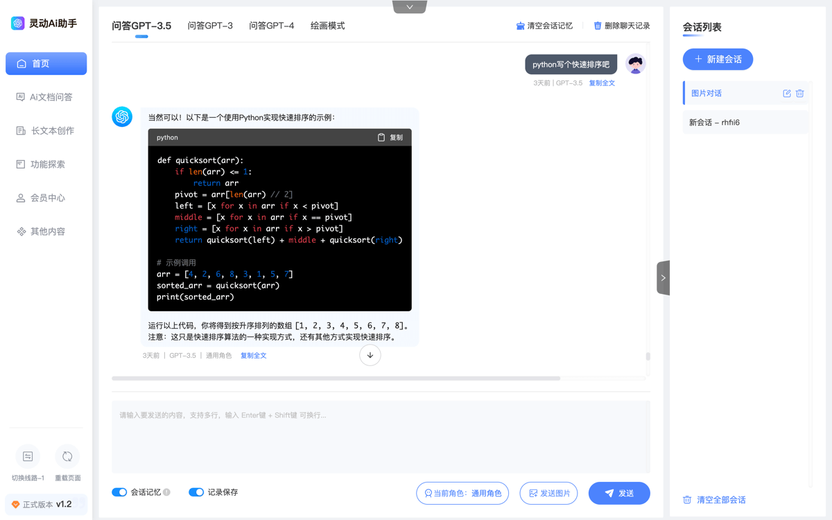Click the vertical scrollbar thumb of the chat
832x520 pixels.
(648, 357)
